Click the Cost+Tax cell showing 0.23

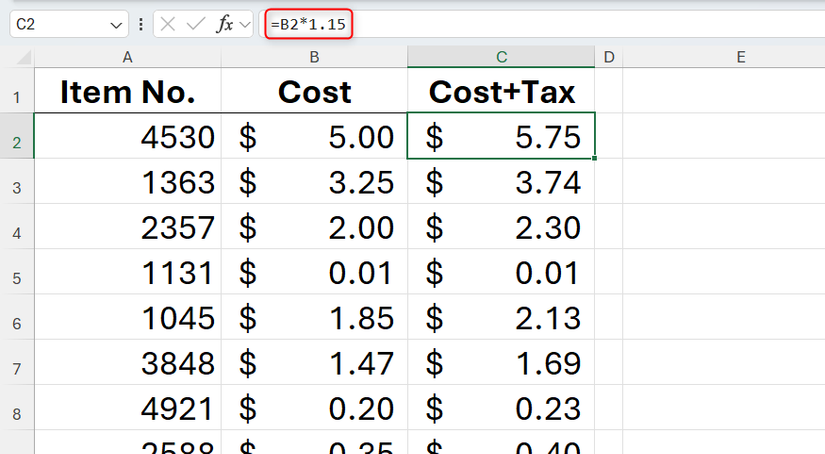tap(501, 407)
